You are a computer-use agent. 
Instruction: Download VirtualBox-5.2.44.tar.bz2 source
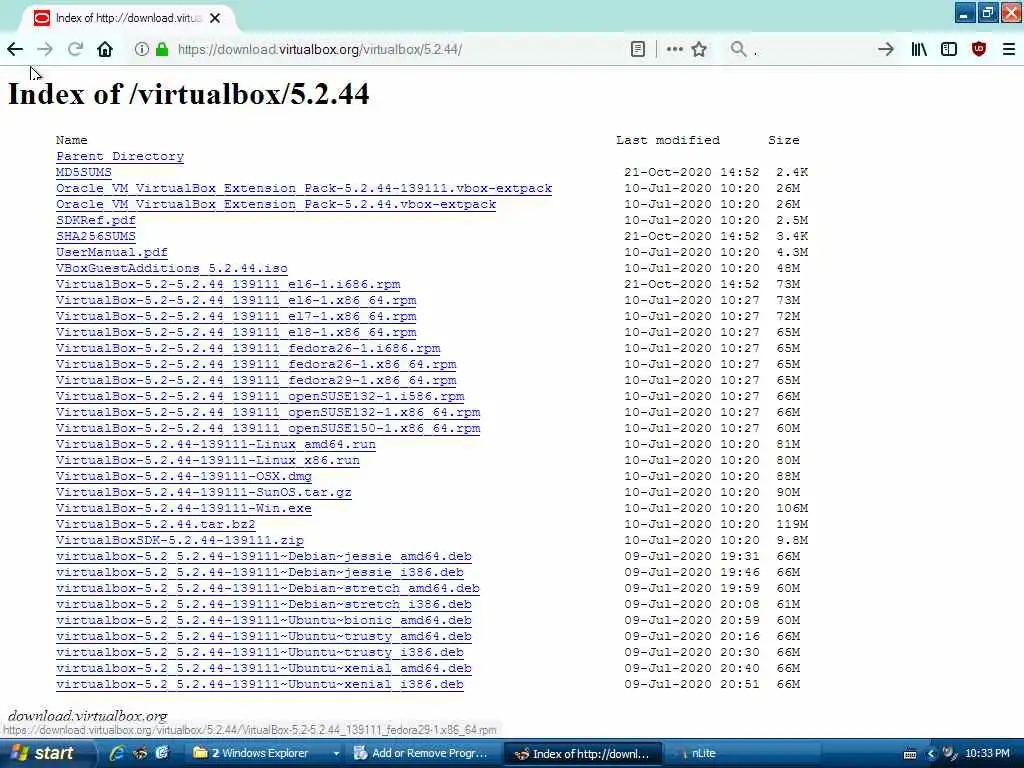pos(155,524)
